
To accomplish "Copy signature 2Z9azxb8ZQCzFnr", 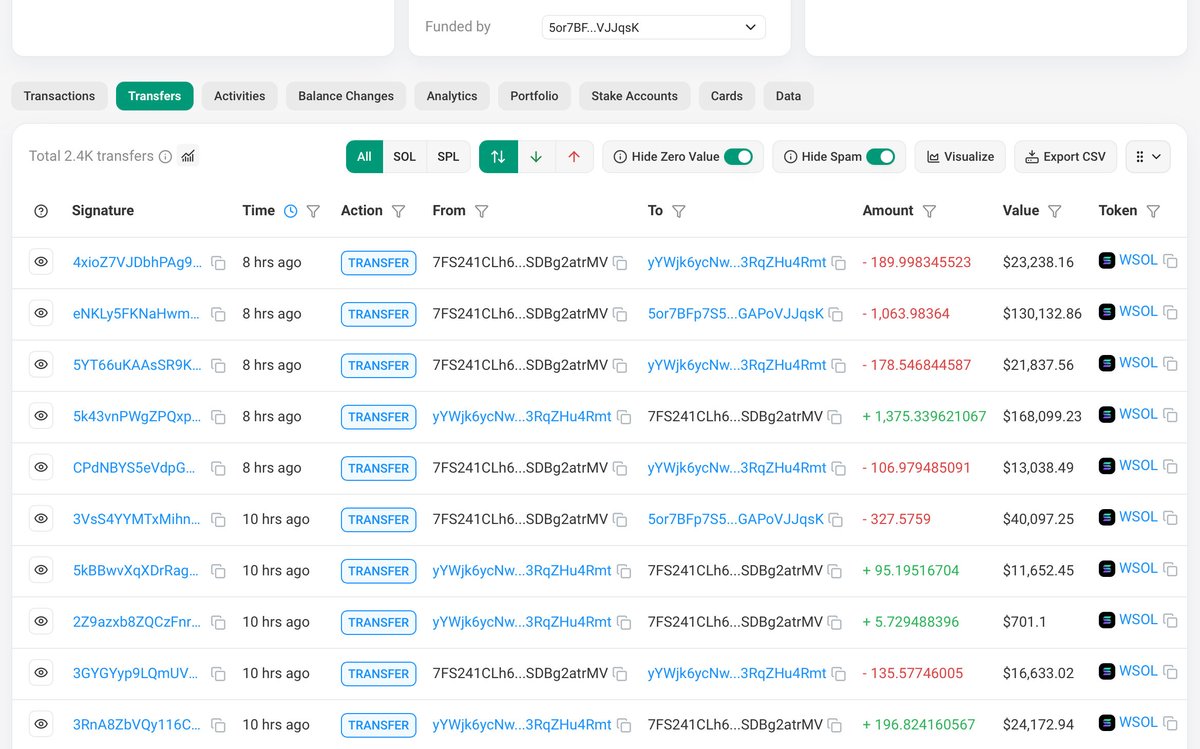I will (218, 623).
